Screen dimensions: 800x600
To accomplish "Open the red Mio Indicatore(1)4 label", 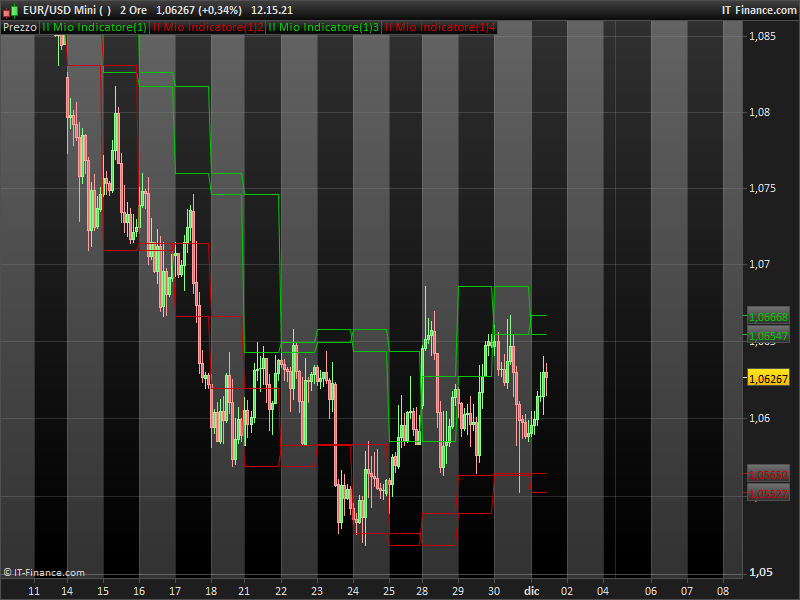I will (440, 27).
